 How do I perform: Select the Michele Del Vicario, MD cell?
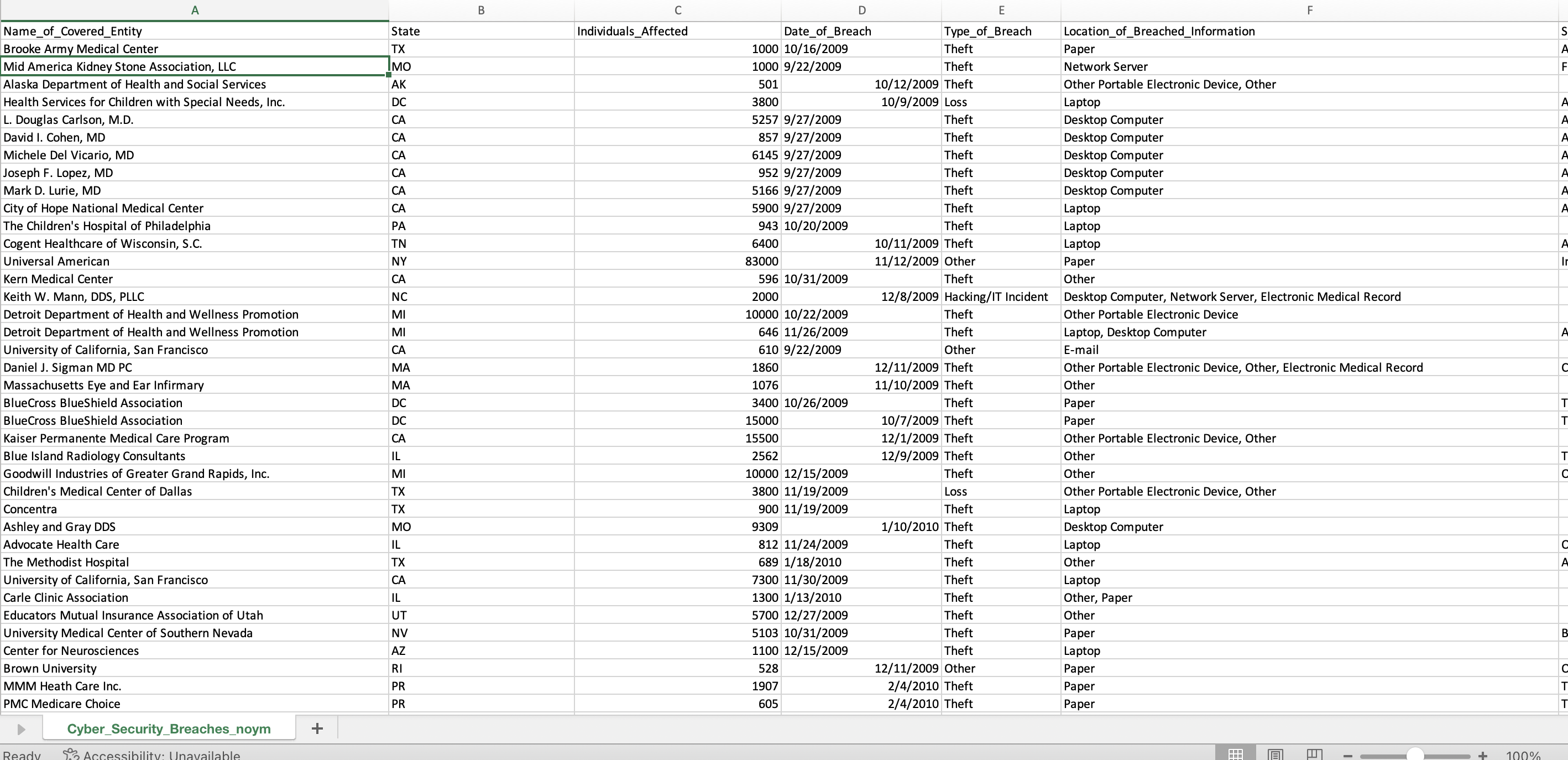coord(195,155)
